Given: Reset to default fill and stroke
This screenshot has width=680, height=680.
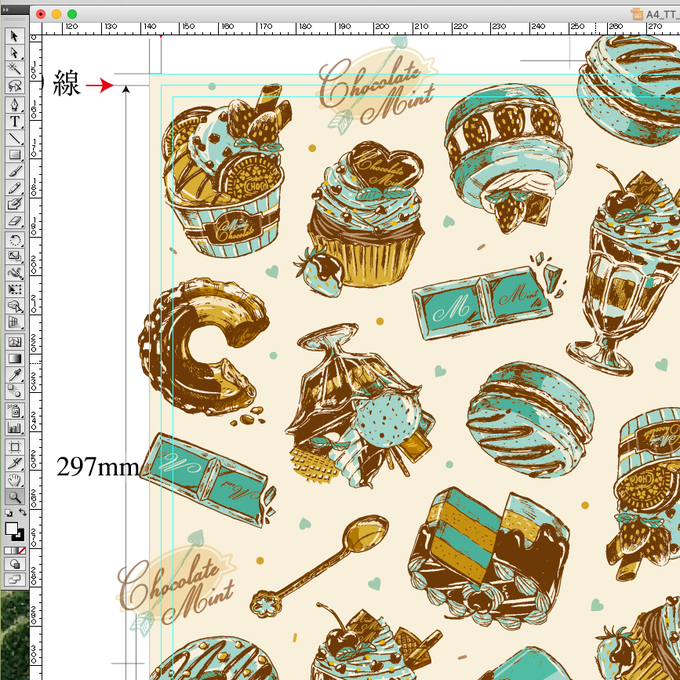Looking at the screenshot, I should [x=8, y=513].
